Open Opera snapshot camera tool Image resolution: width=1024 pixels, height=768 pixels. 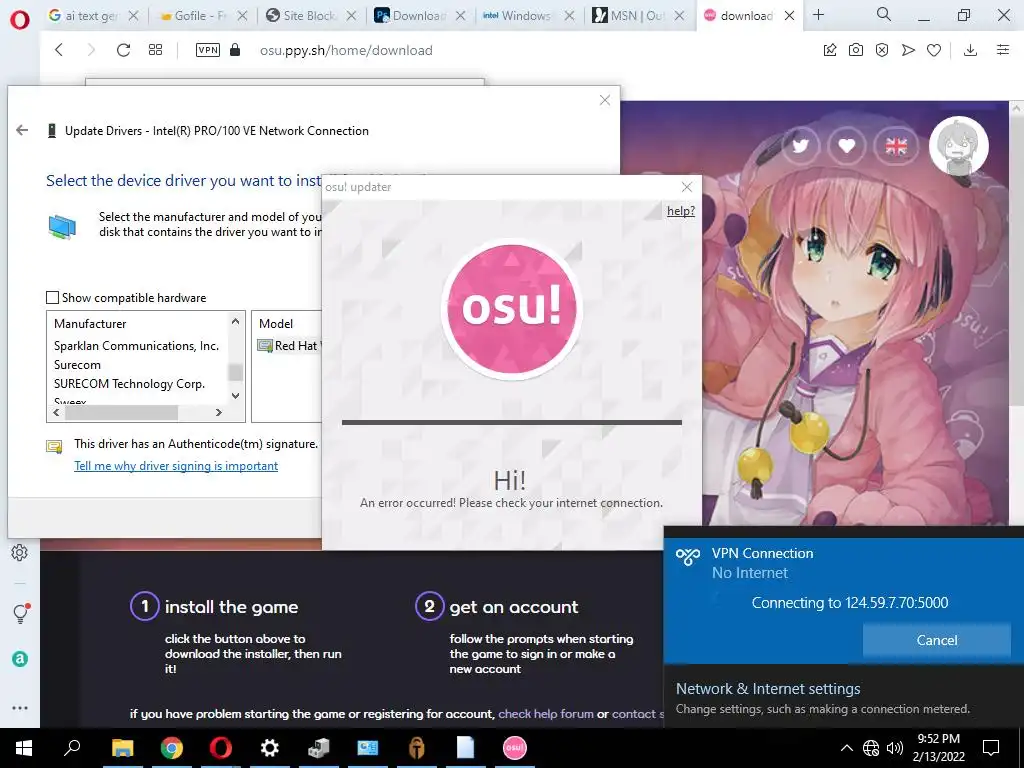(856, 50)
